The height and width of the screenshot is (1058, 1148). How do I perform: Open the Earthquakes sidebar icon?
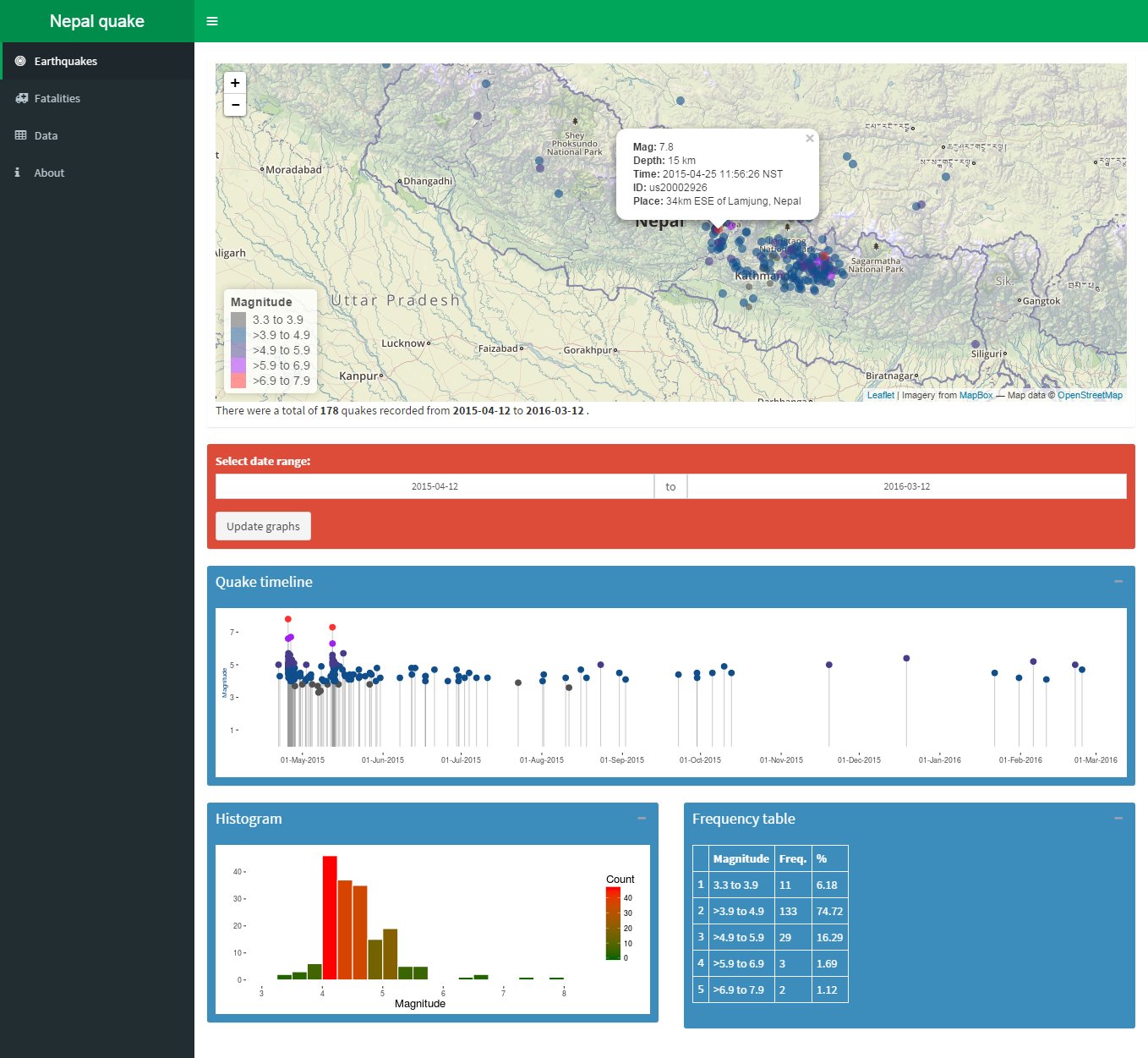(x=19, y=61)
